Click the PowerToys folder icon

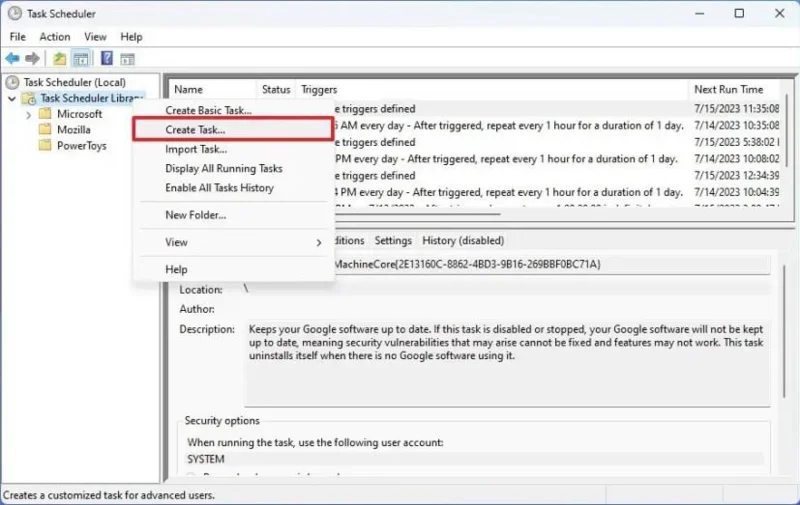tap(45, 145)
